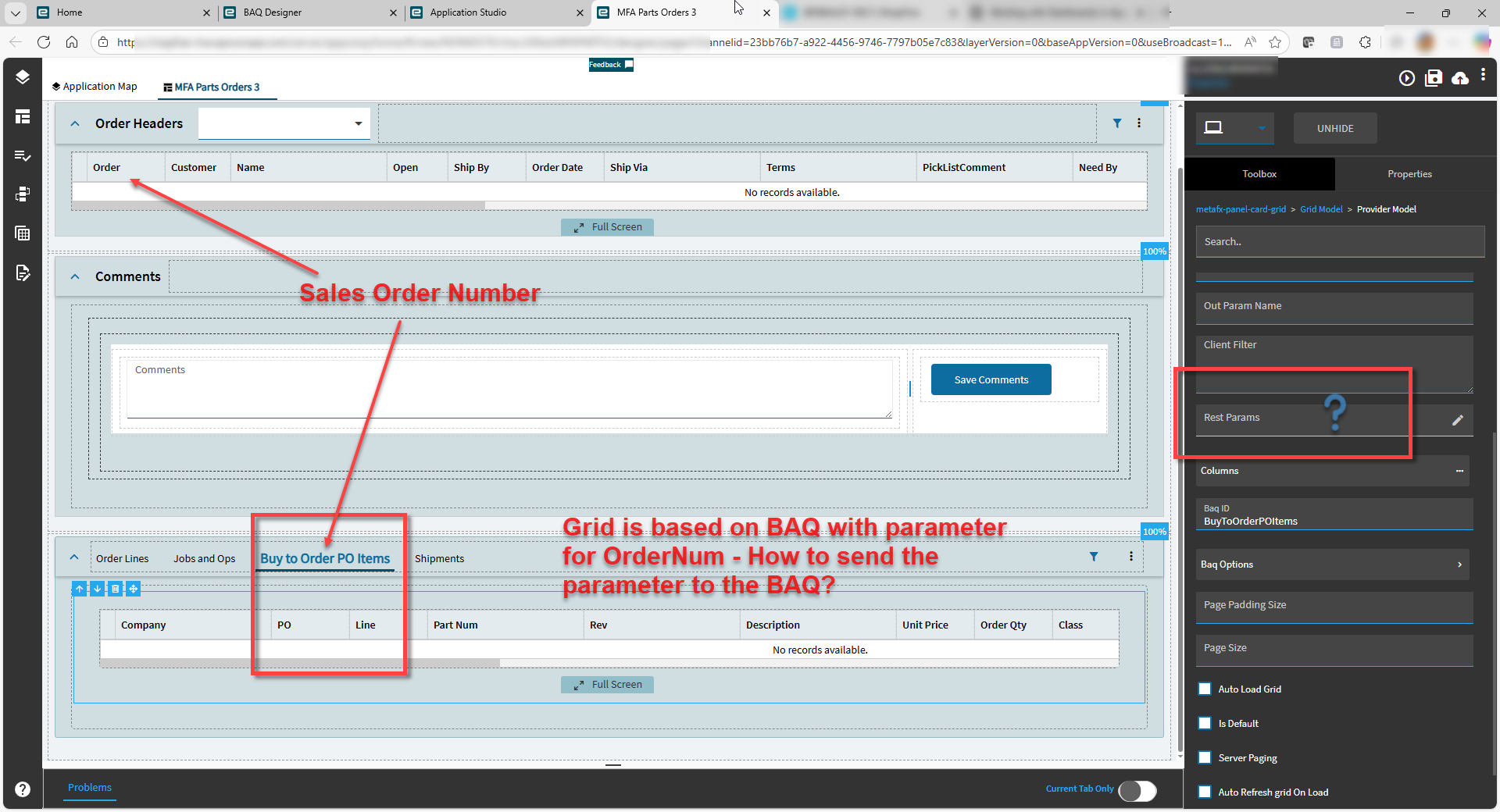Move the selected grid component down
The height and width of the screenshot is (812, 1500).
pyautogui.click(x=98, y=589)
